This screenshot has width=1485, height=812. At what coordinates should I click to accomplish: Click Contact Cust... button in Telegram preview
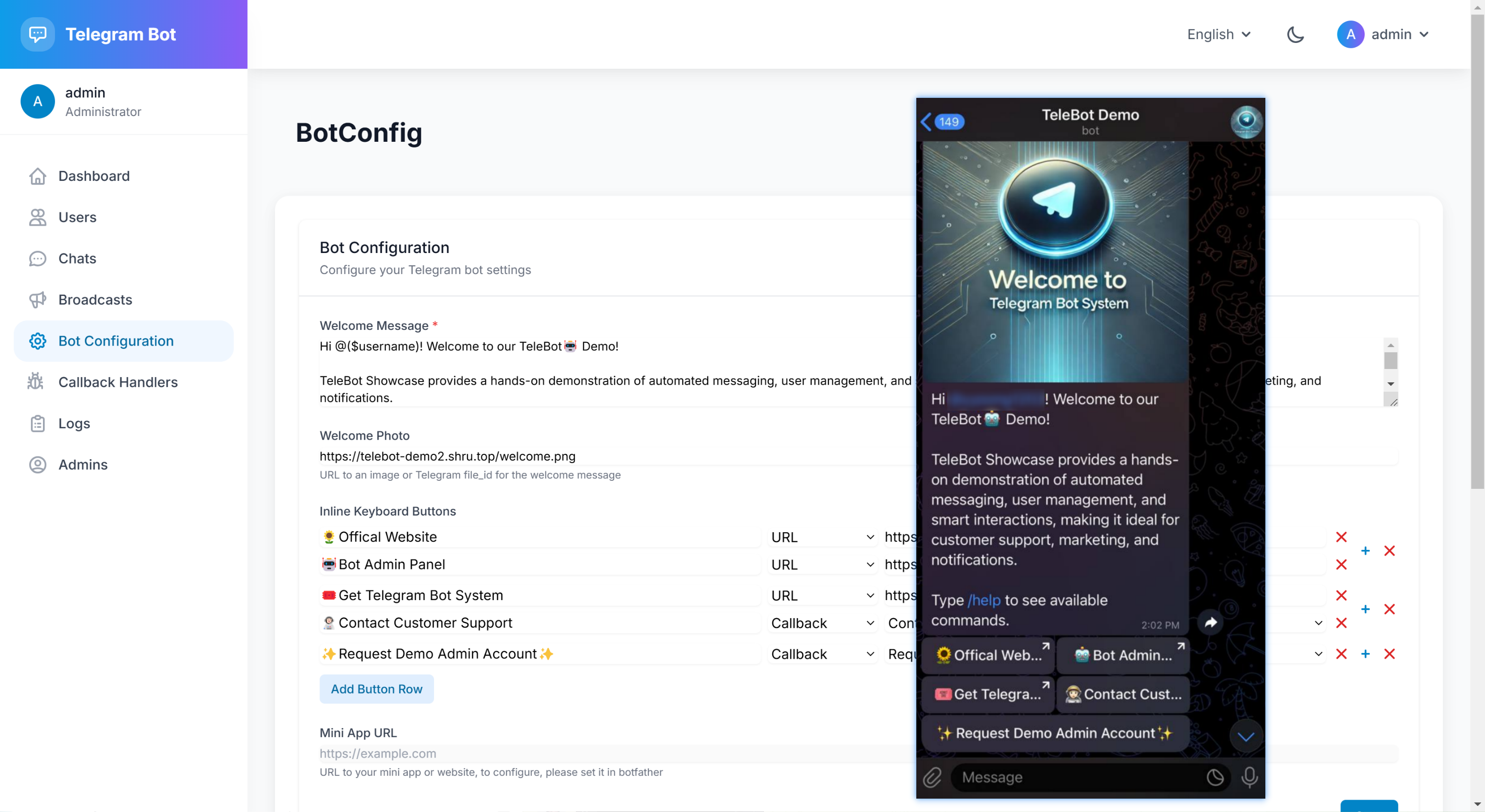tap(1123, 694)
